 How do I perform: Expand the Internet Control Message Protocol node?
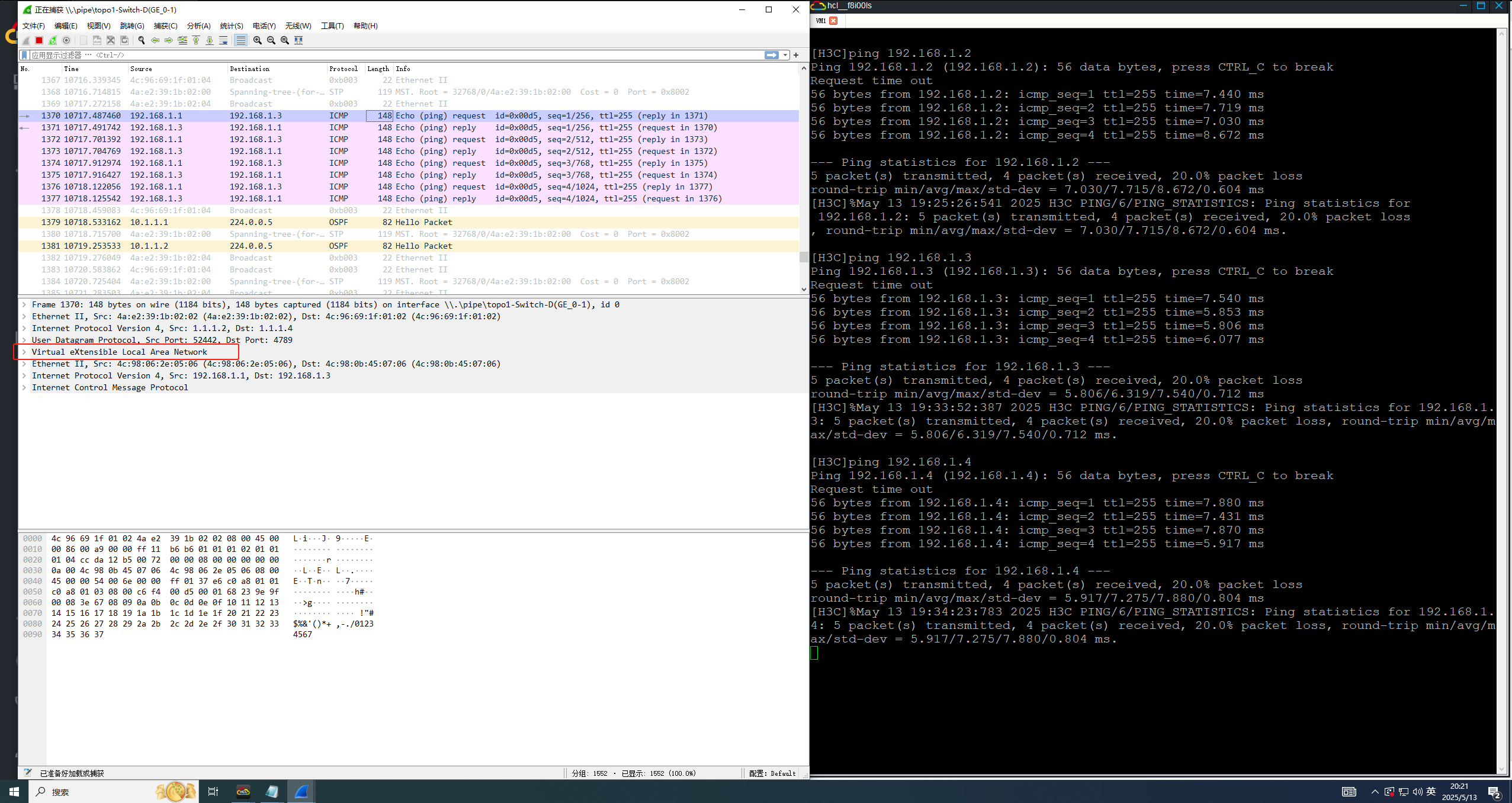click(24, 387)
